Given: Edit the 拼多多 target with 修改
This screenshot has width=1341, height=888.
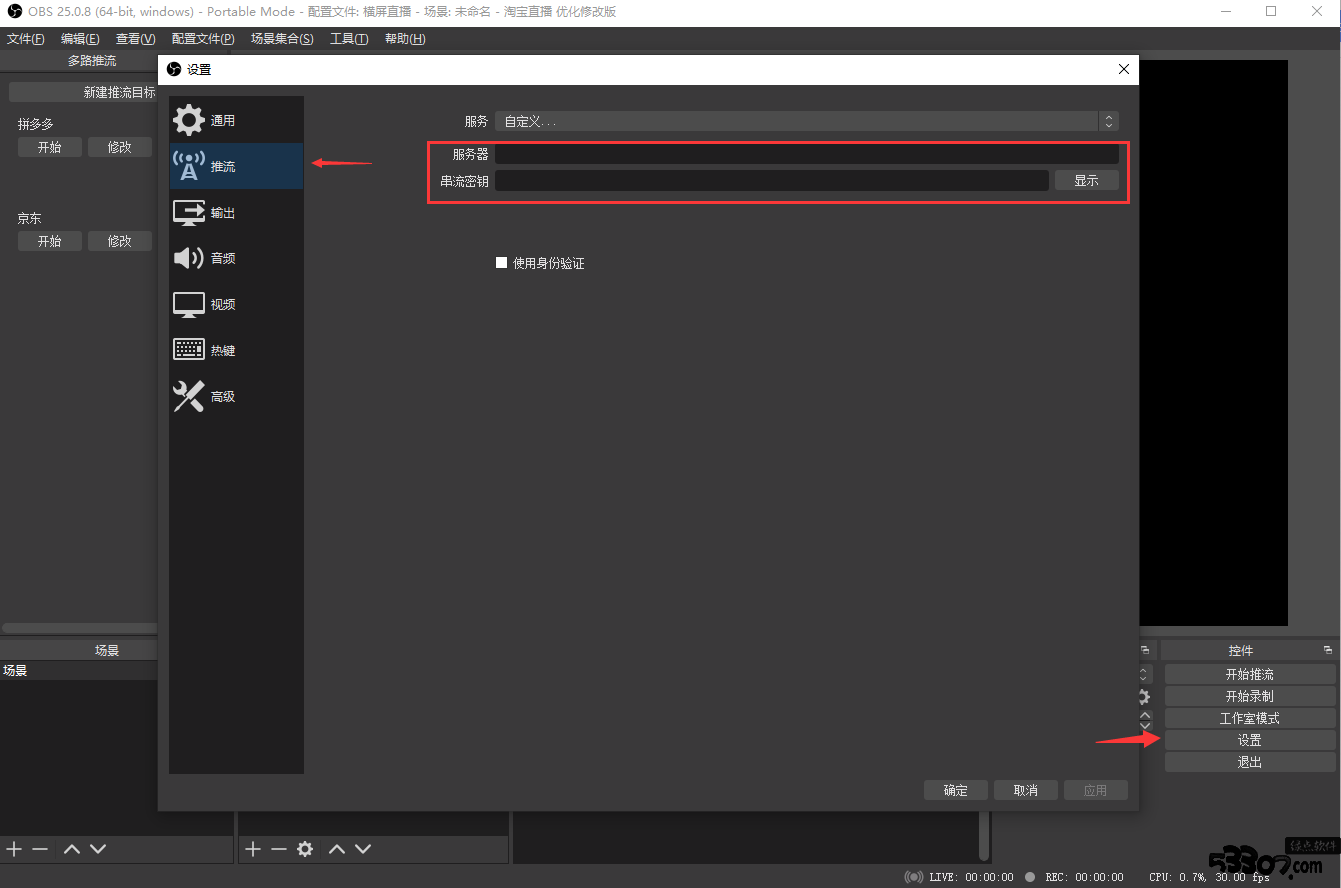Looking at the screenshot, I should (119, 147).
